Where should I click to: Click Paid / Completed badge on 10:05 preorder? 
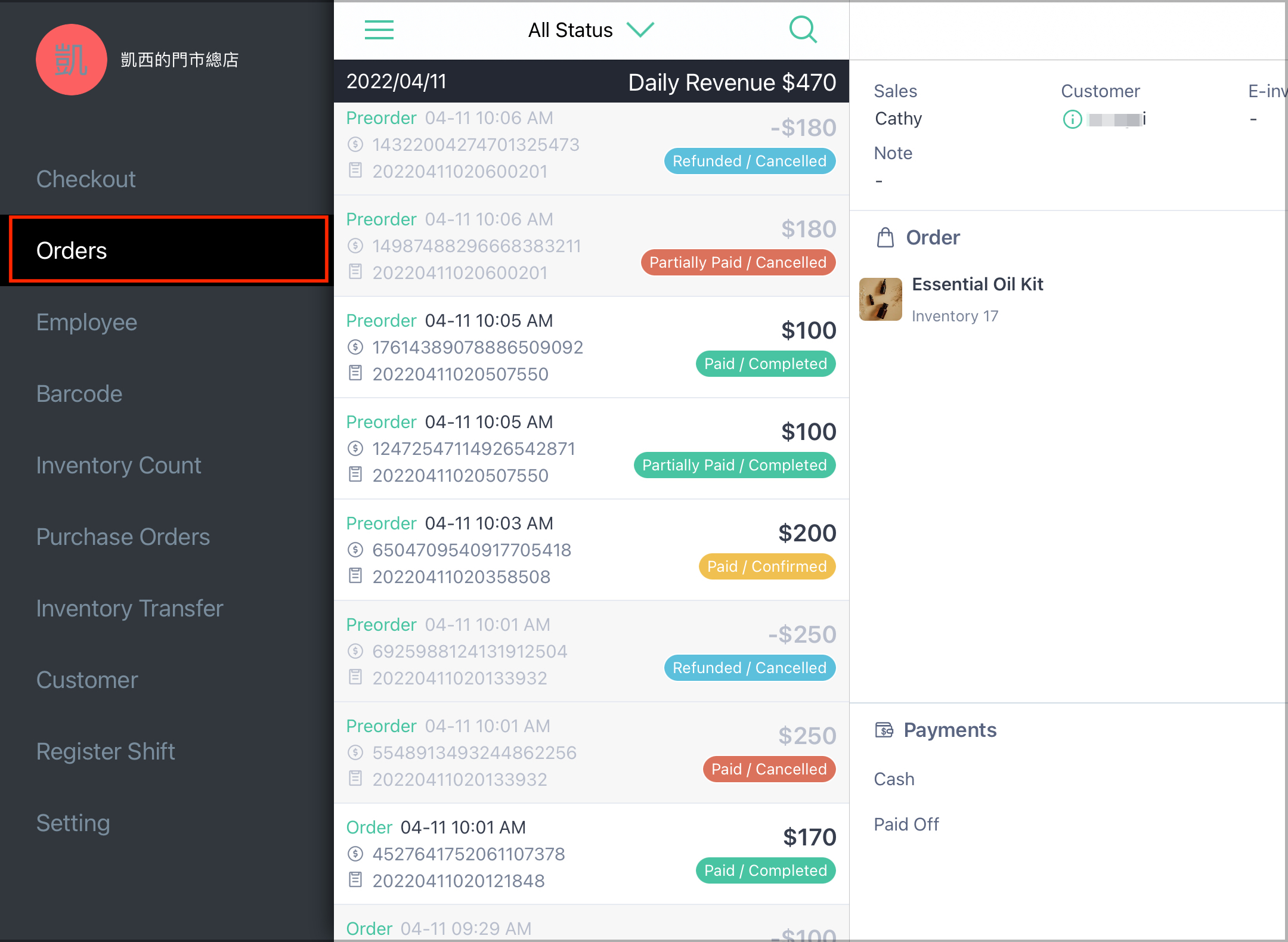pyautogui.click(x=766, y=364)
